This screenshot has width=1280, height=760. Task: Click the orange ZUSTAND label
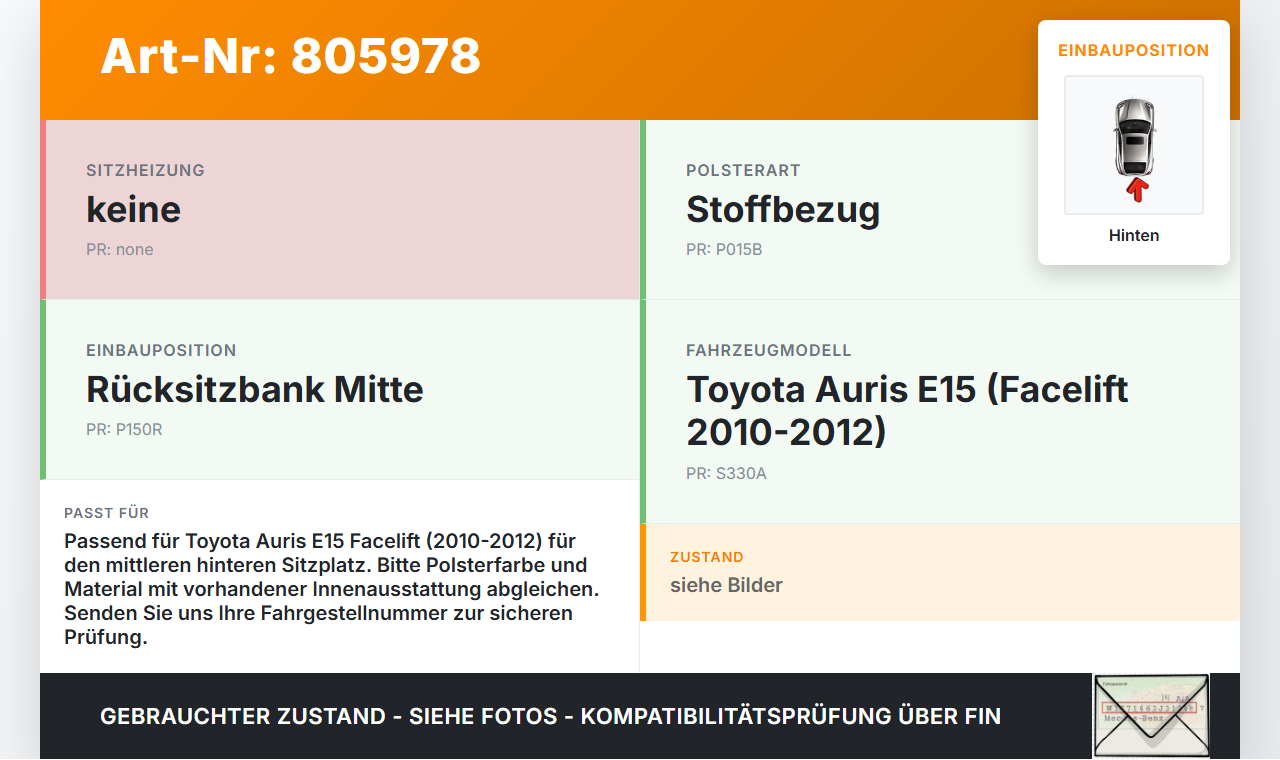707,557
